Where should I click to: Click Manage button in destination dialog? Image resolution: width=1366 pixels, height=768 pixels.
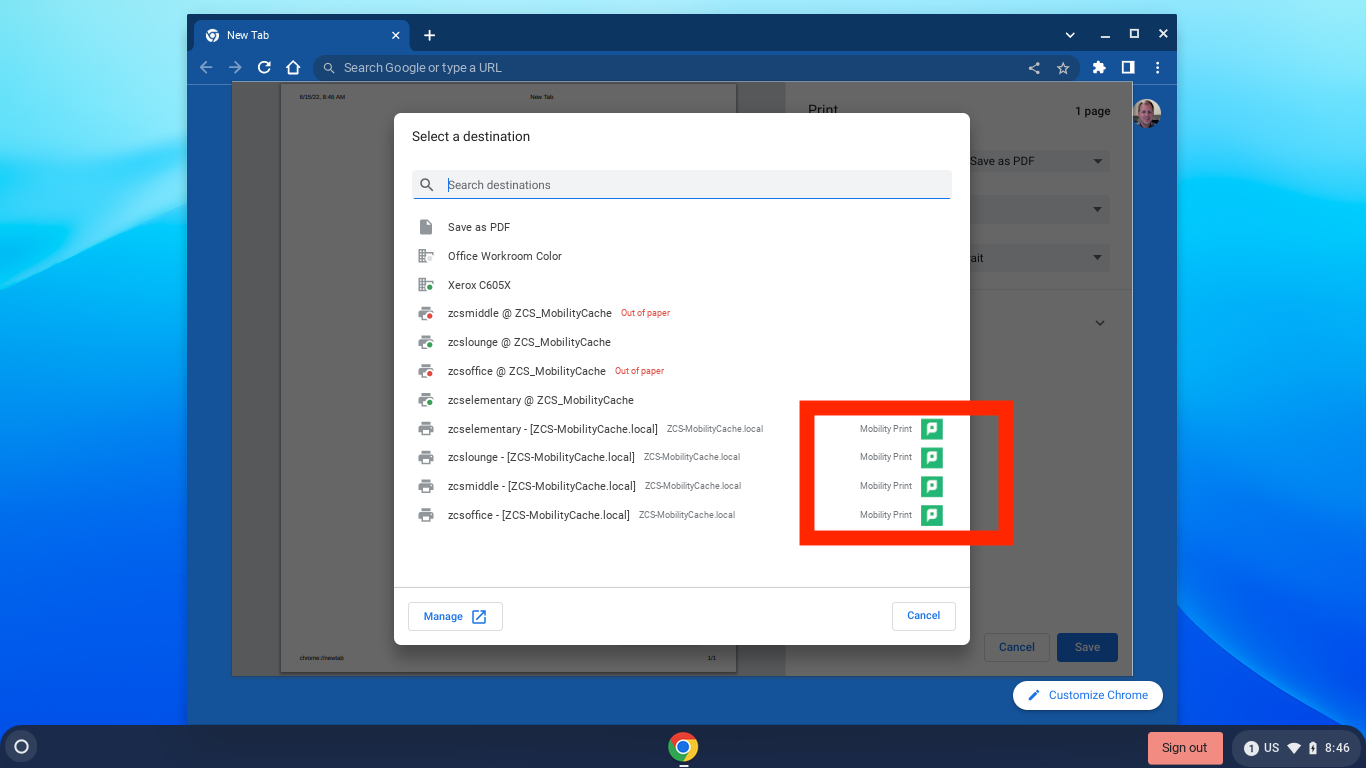click(455, 616)
